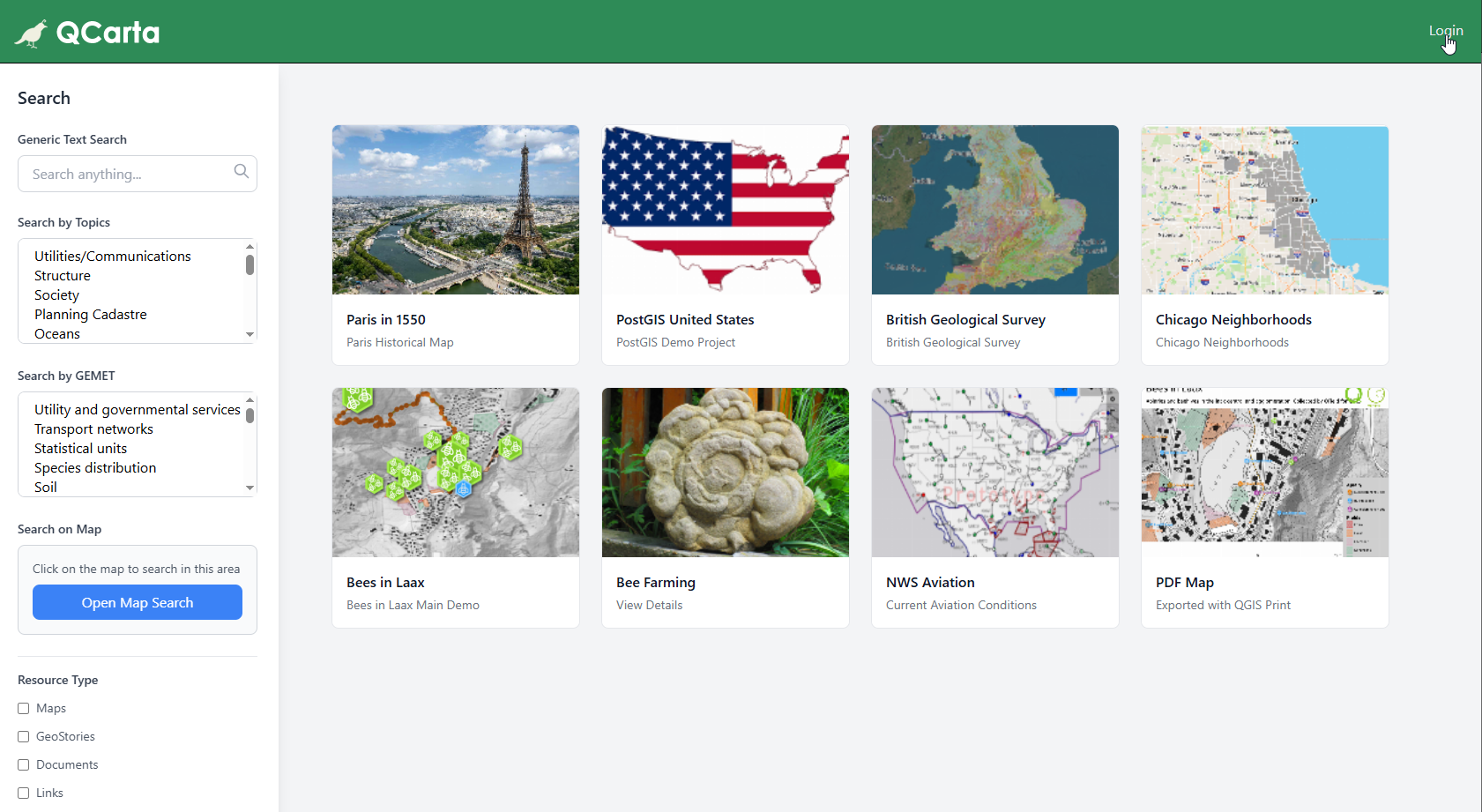Viewport: 1482px width, 812px height.
Task: Click Bees in Laax Main Demo subtitle
Action: click(413, 605)
